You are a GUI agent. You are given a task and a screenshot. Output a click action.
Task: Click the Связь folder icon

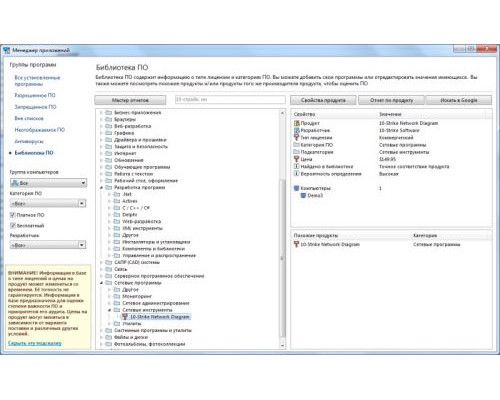109,269
